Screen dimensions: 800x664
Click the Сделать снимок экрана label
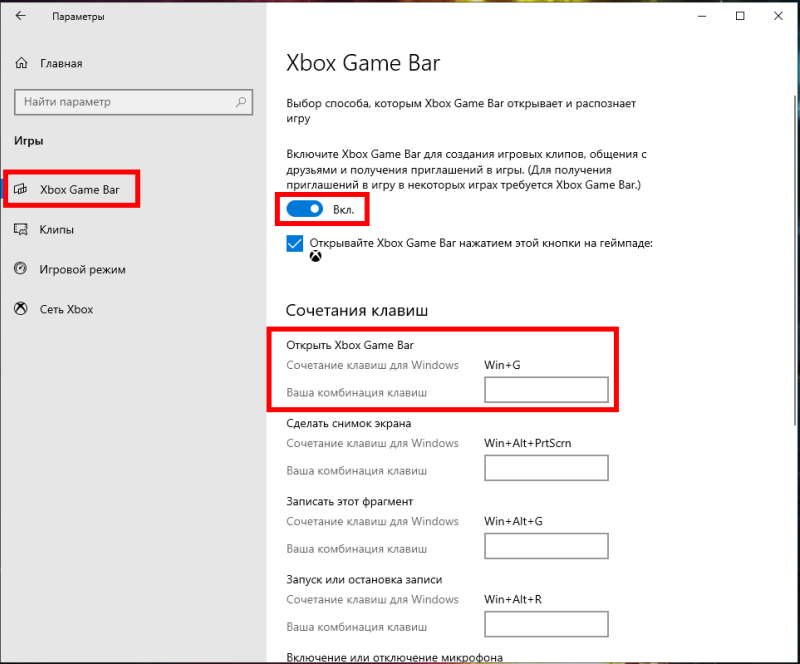coord(348,423)
